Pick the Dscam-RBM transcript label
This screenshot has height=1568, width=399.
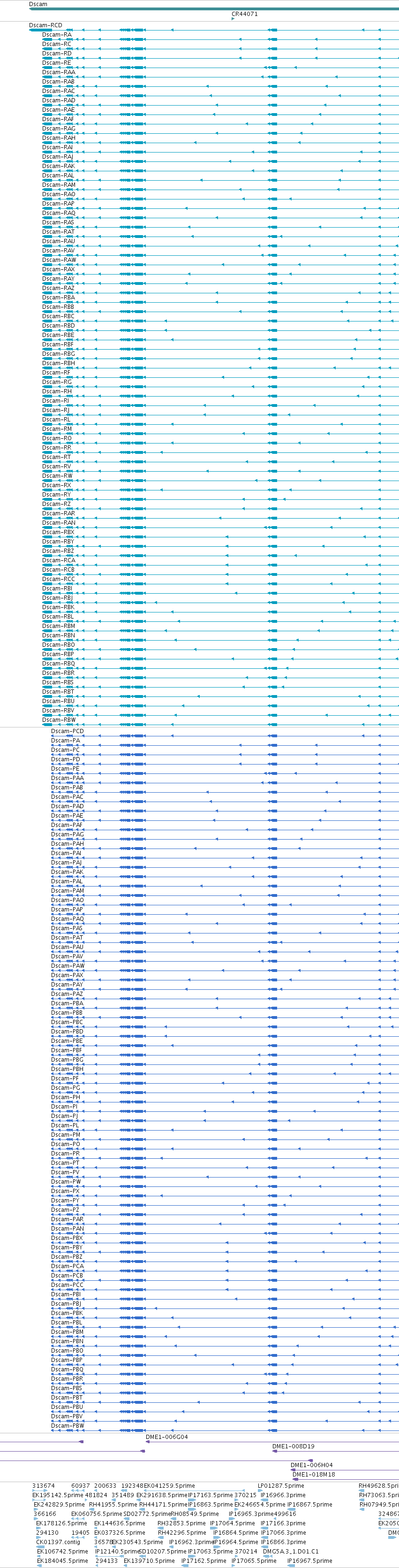click(x=59, y=626)
